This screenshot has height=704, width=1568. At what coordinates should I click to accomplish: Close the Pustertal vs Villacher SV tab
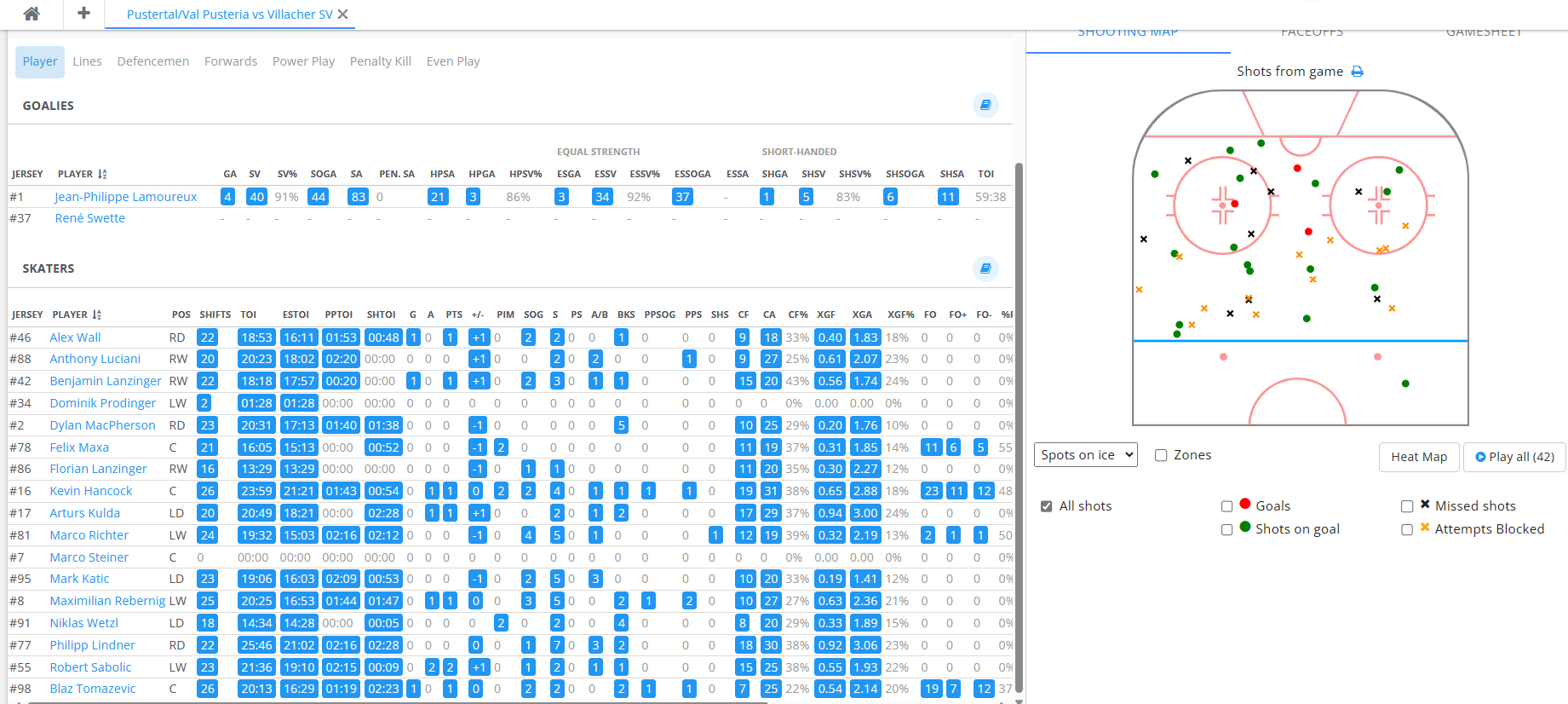click(x=343, y=14)
